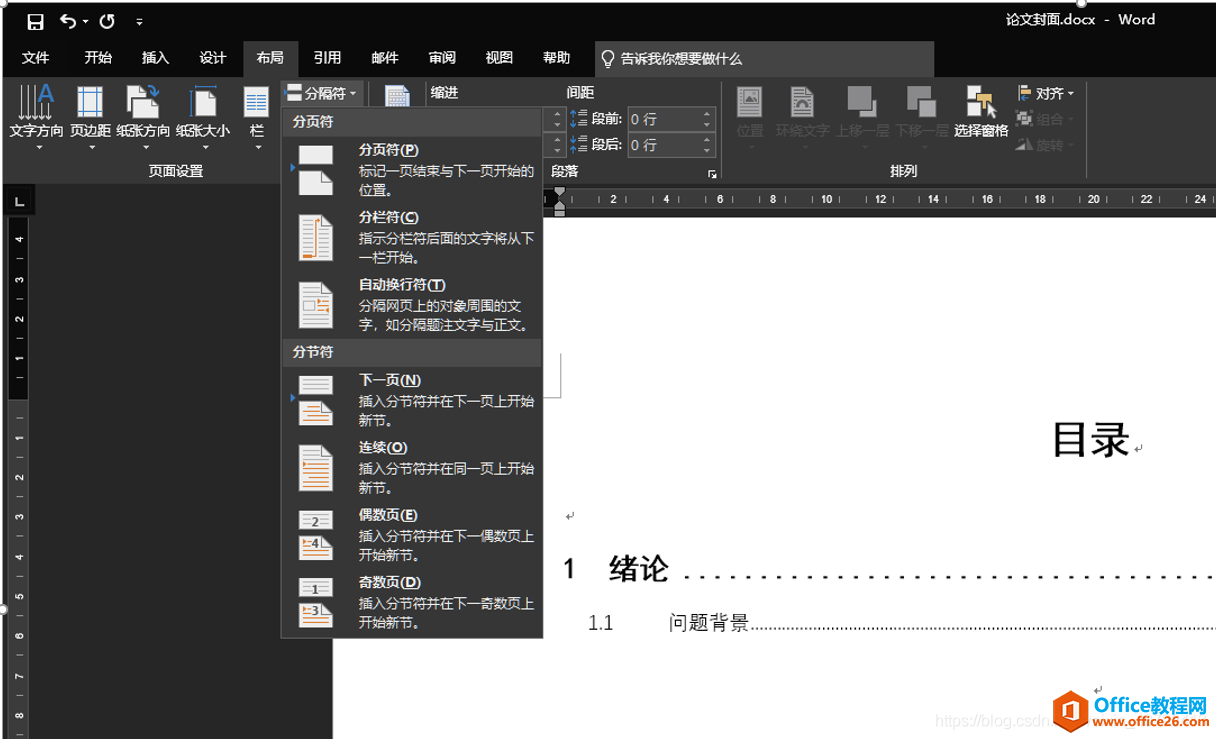Switch to the 审阅 tab
Viewport: 1216px width, 739px height.
click(442, 58)
